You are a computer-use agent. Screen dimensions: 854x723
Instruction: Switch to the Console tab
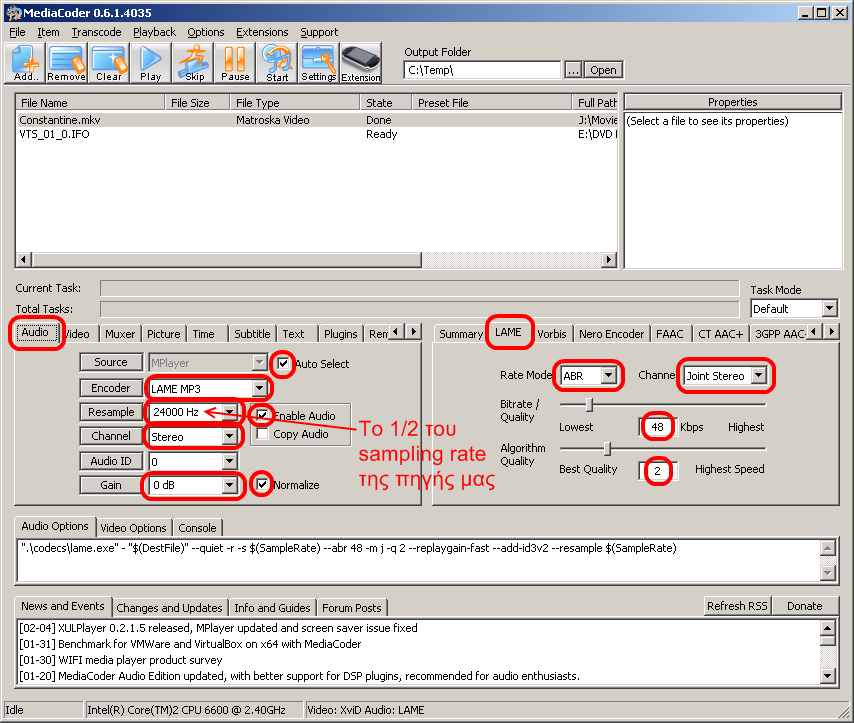click(x=197, y=527)
